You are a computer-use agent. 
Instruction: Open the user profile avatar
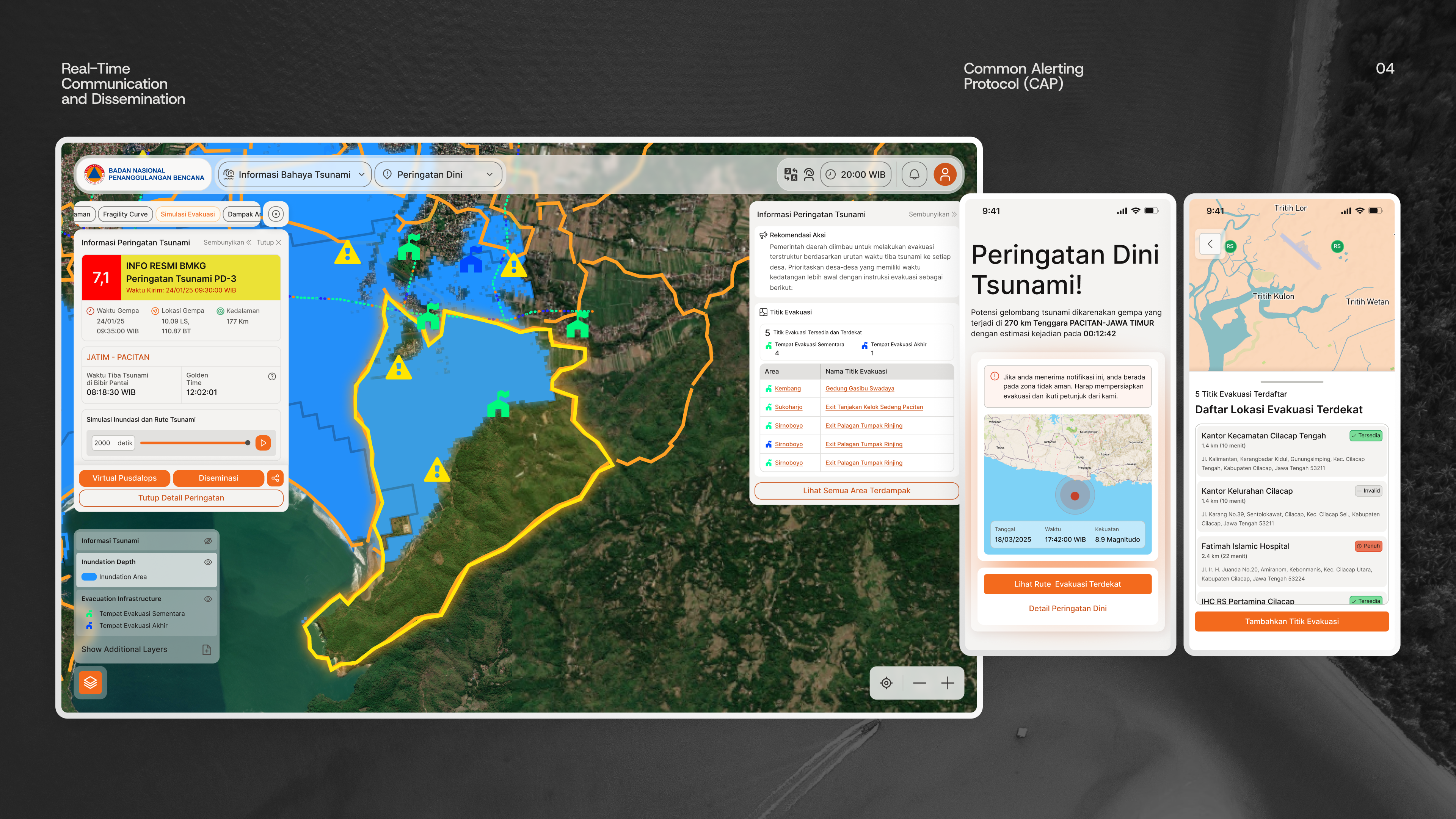pos(945,175)
